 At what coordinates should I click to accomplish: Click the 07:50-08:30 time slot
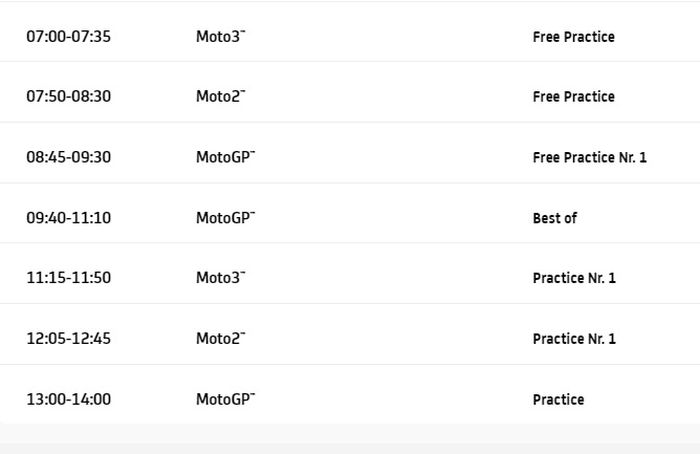[68, 97]
